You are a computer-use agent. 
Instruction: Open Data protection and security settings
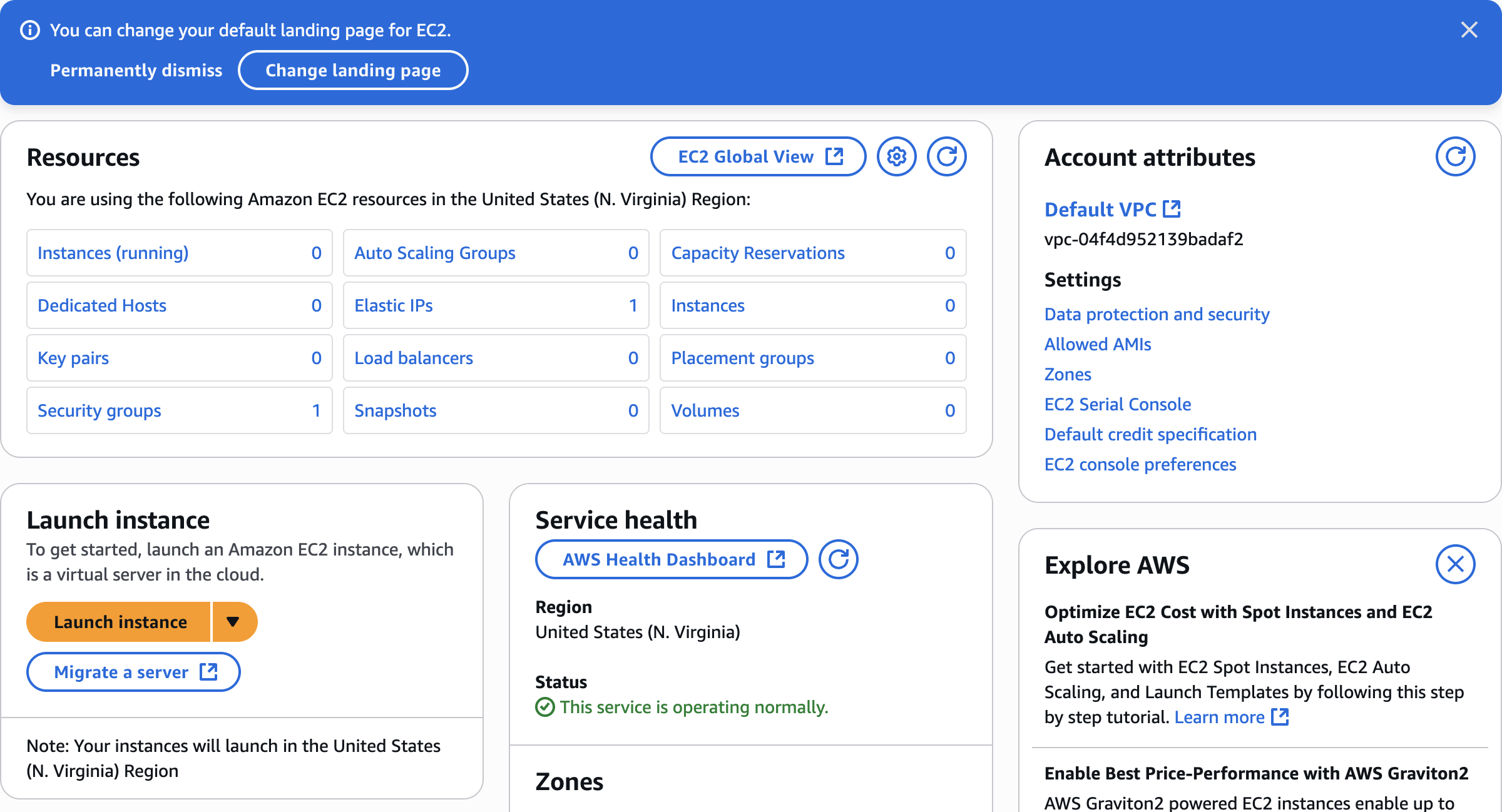pyautogui.click(x=1157, y=314)
